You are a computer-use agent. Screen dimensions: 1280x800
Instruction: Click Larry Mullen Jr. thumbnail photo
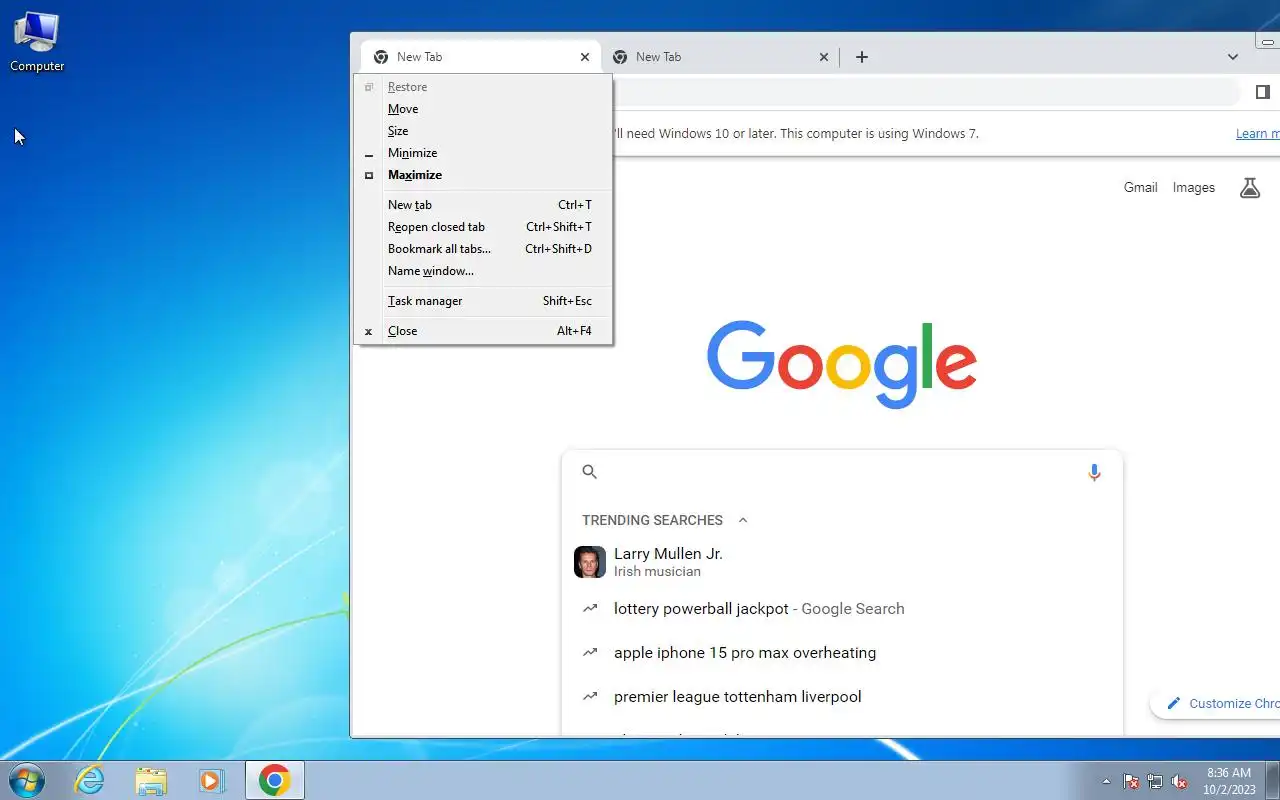click(x=590, y=562)
